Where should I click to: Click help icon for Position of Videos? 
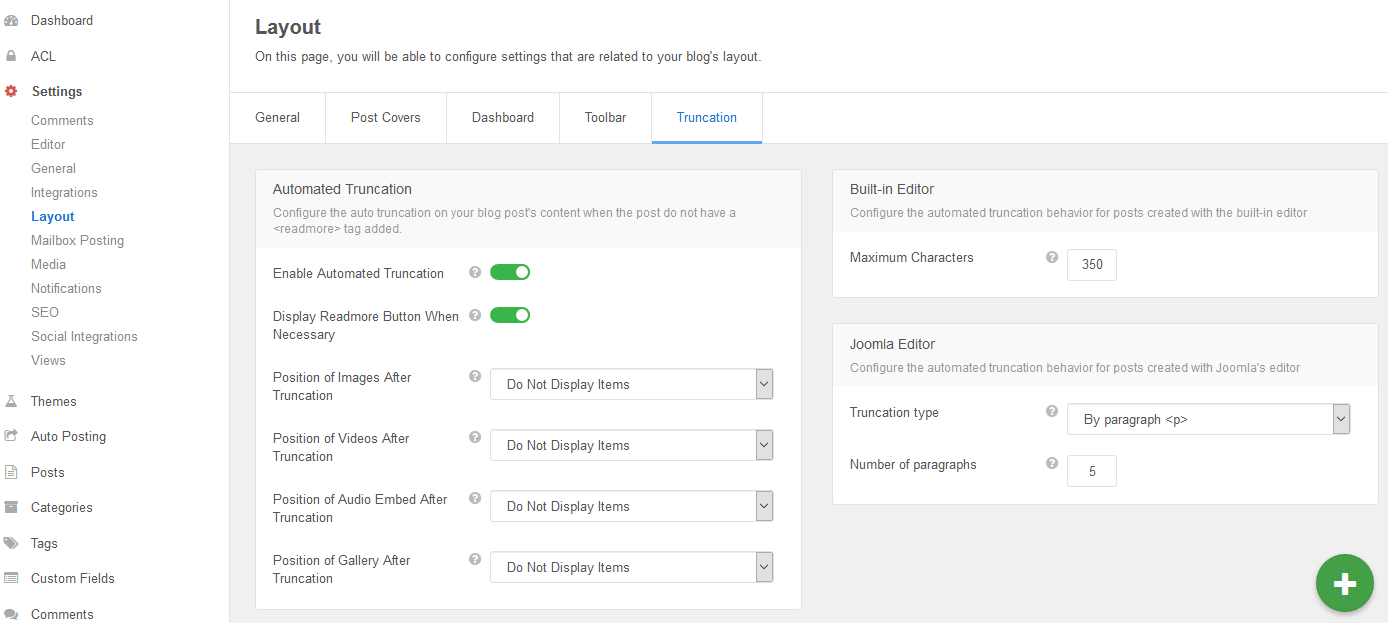[475, 437]
